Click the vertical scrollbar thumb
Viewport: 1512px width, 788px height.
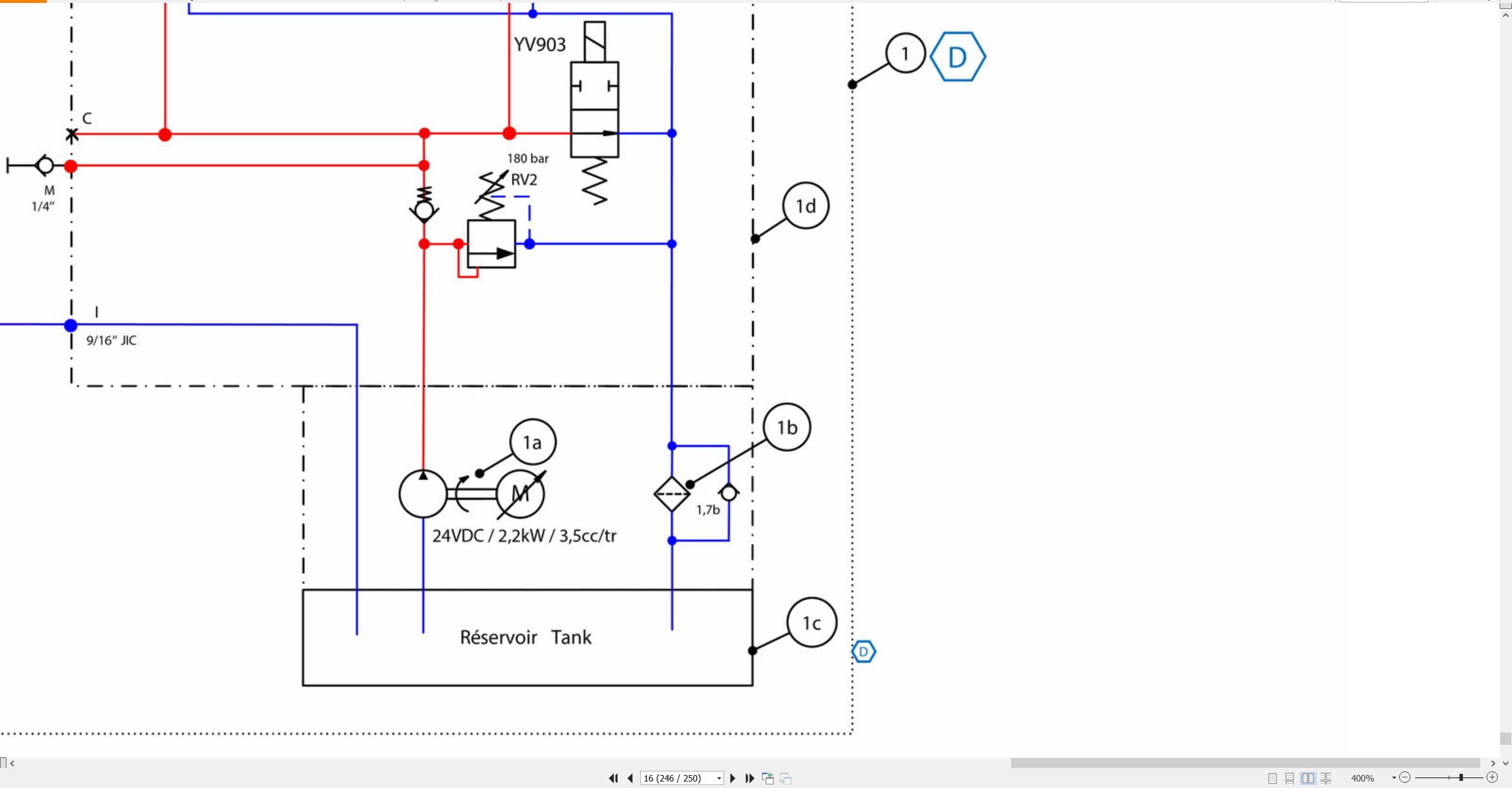click(x=1506, y=739)
